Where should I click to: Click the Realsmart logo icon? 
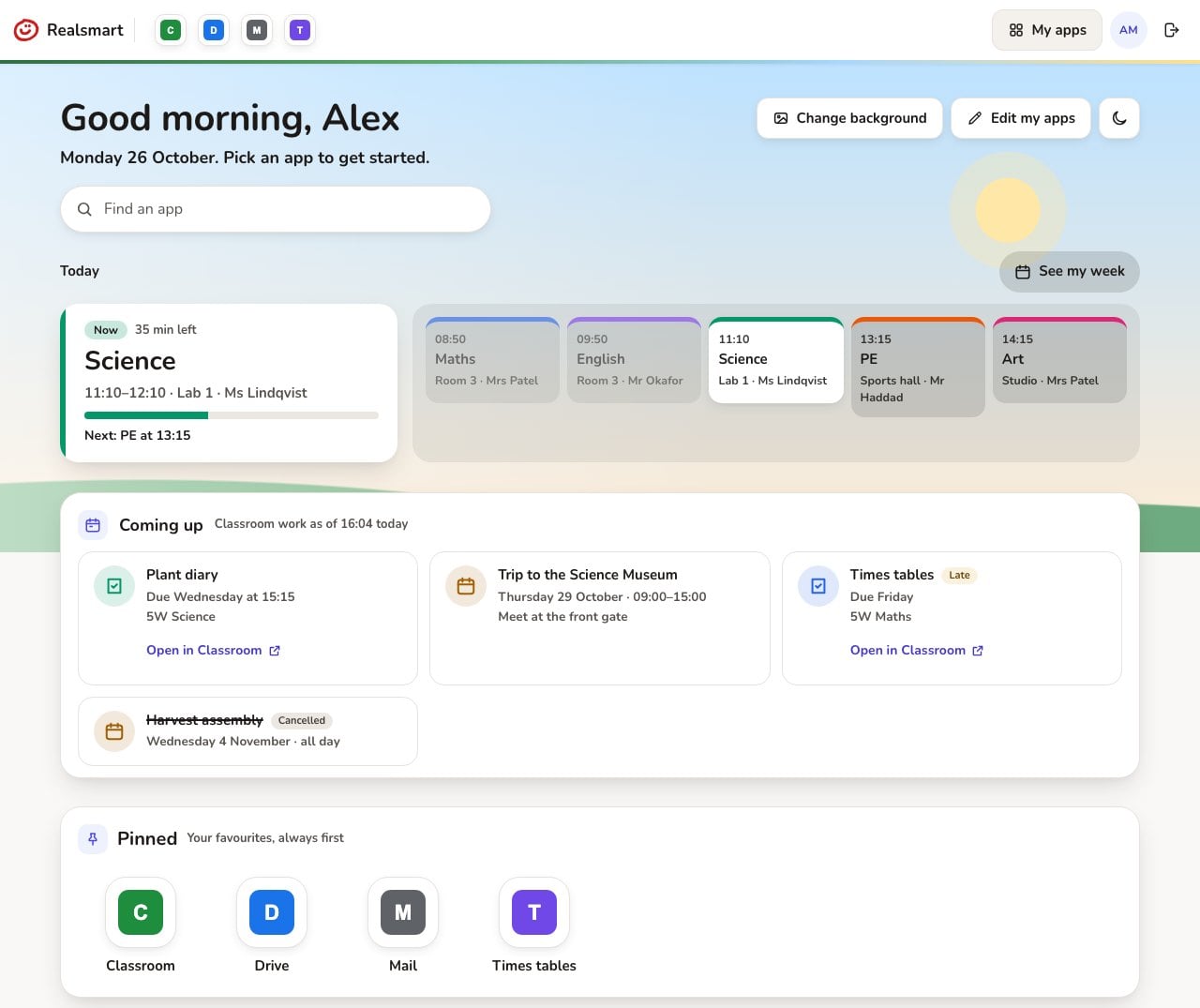coord(26,30)
